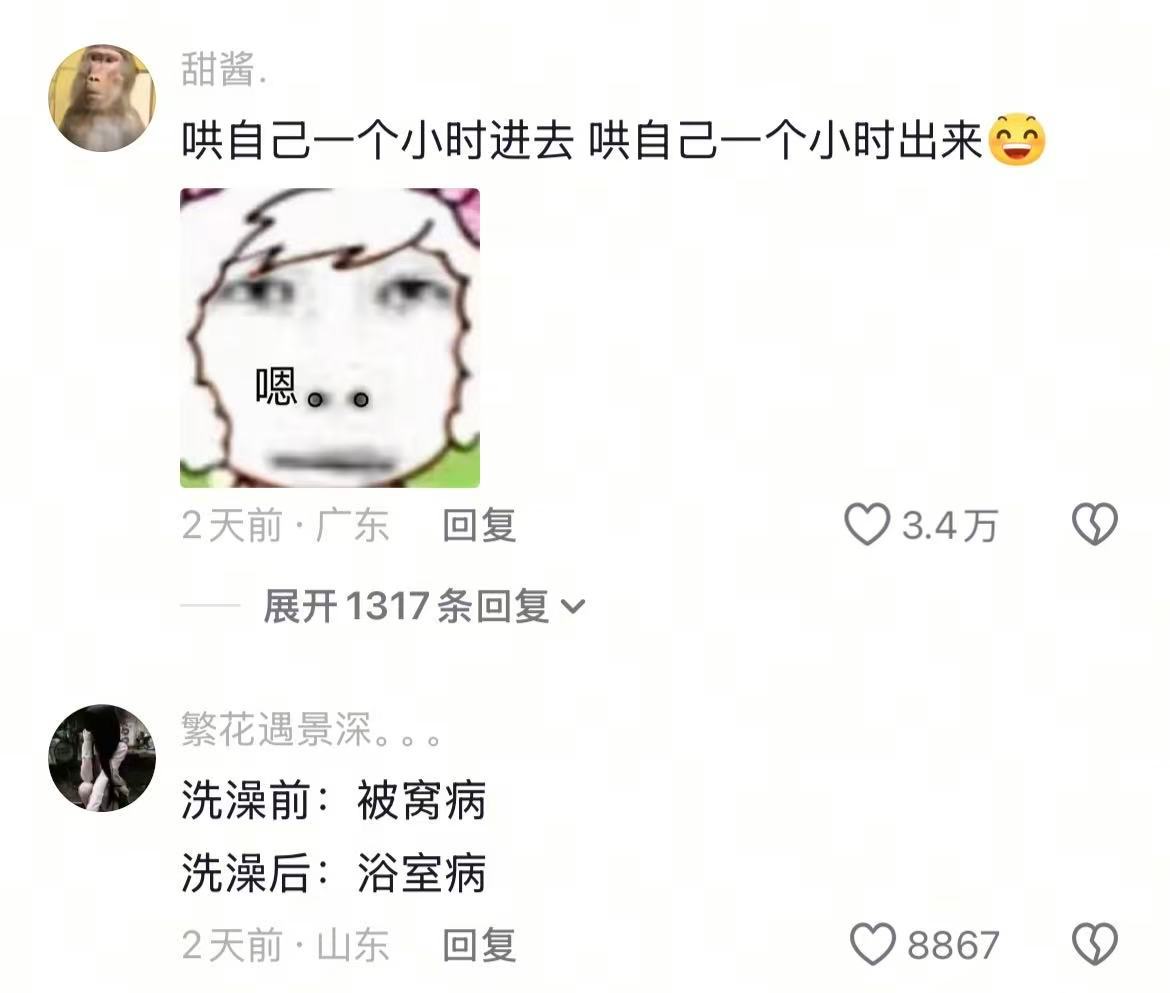Select the text 洗澡后：浴室病

click(334, 873)
